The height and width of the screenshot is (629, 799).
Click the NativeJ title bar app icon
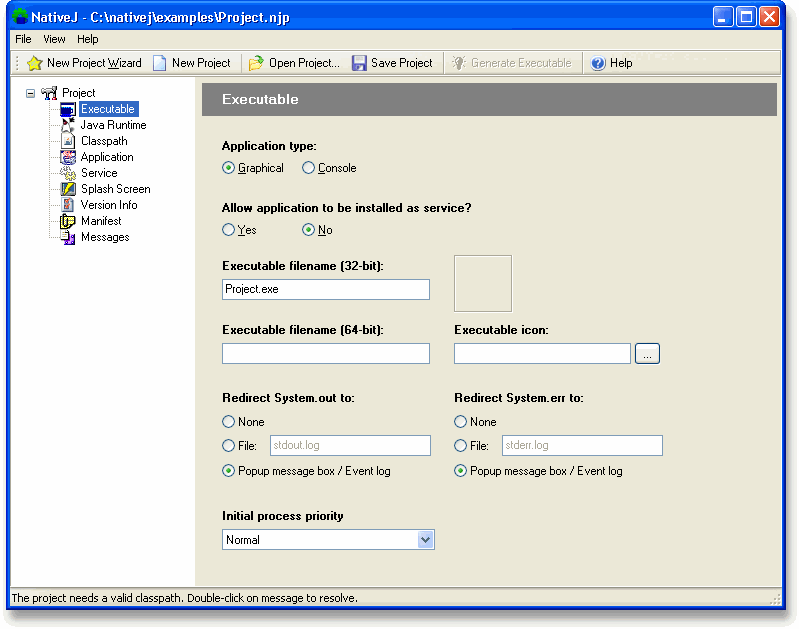pyautogui.click(x=20, y=17)
